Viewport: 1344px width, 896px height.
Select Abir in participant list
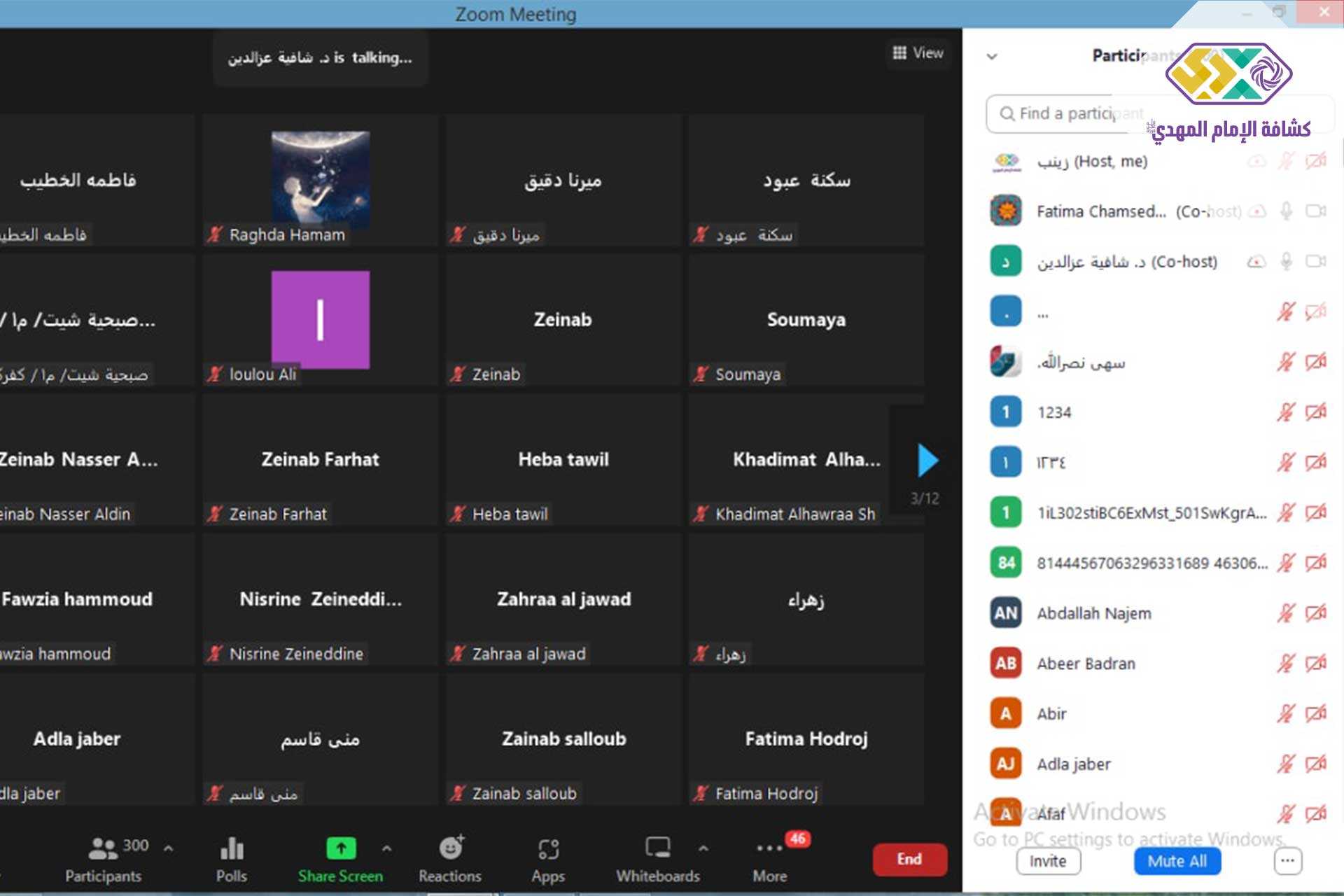1051,714
